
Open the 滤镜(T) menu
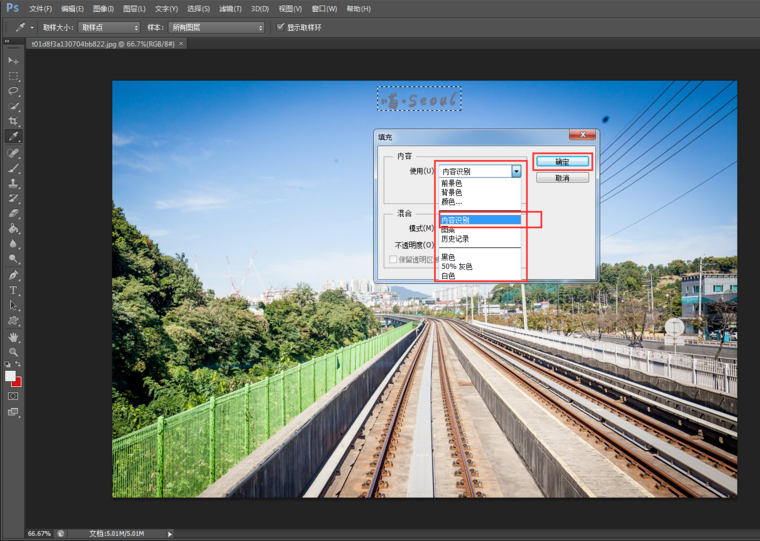[x=230, y=9]
